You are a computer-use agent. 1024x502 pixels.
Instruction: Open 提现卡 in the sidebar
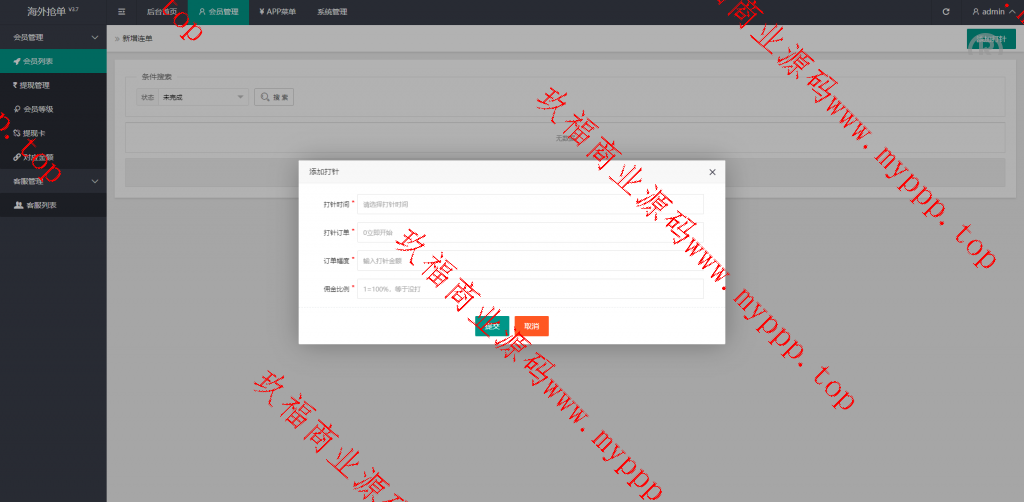pyautogui.click(x=34, y=133)
